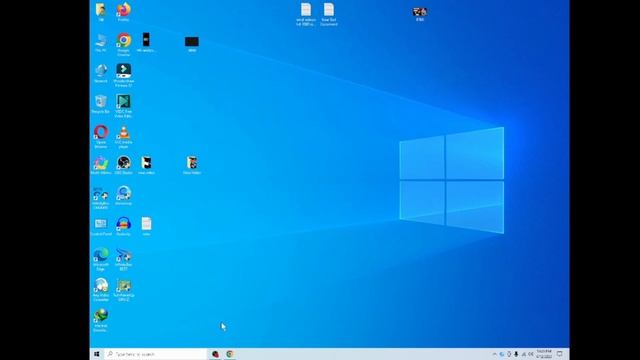The height and width of the screenshot is (360, 640).
Task: Open the Firefox desktop shortcut
Action: (x=124, y=10)
